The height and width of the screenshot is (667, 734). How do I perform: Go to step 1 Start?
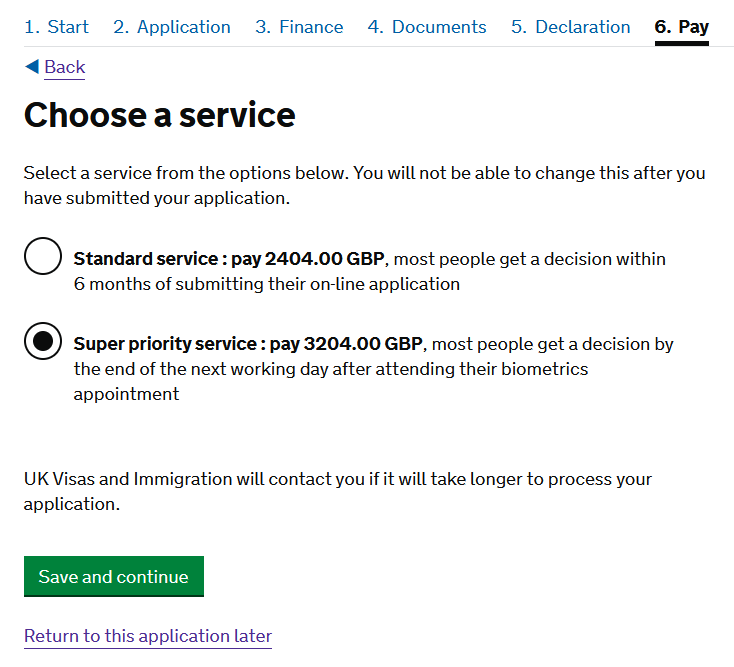pos(56,27)
